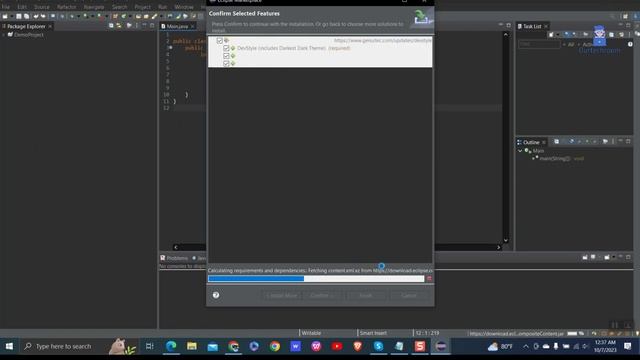Click the Confirm button
This screenshot has width=640, height=360.
pyautogui.click(x=322, y=295)
